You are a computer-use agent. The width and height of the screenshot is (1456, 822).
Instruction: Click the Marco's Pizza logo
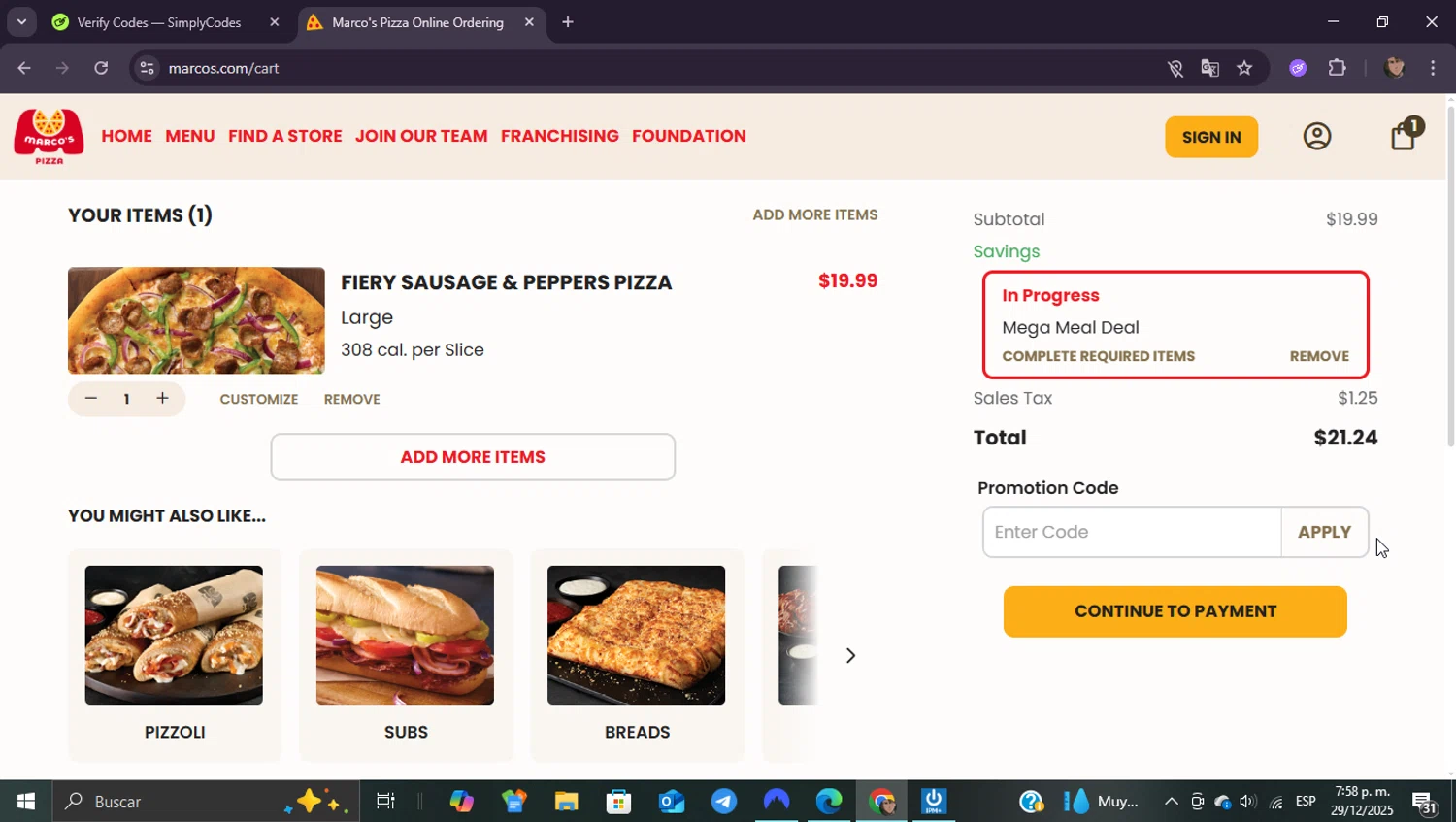pos(49,136)
